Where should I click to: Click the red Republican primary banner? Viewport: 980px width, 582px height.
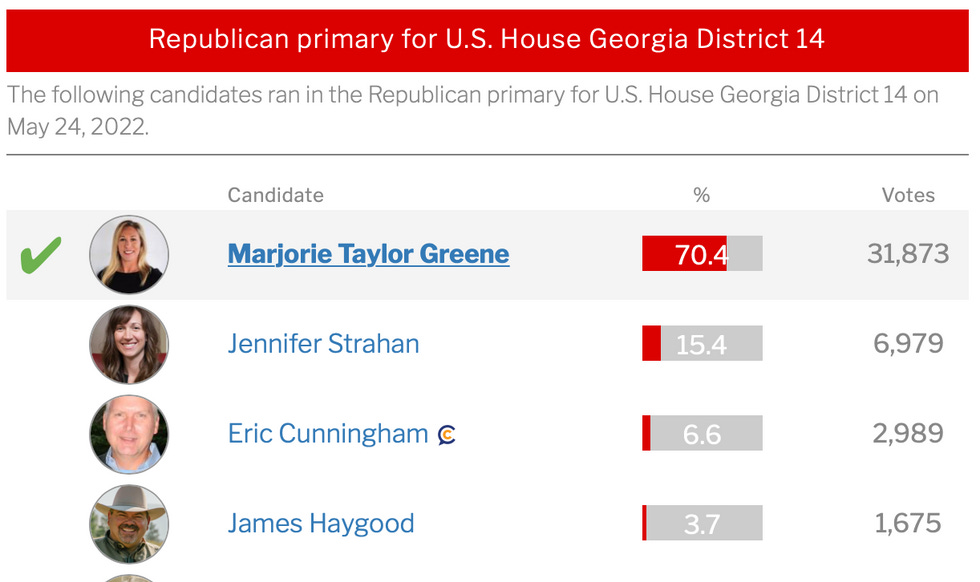click(489, 40)
